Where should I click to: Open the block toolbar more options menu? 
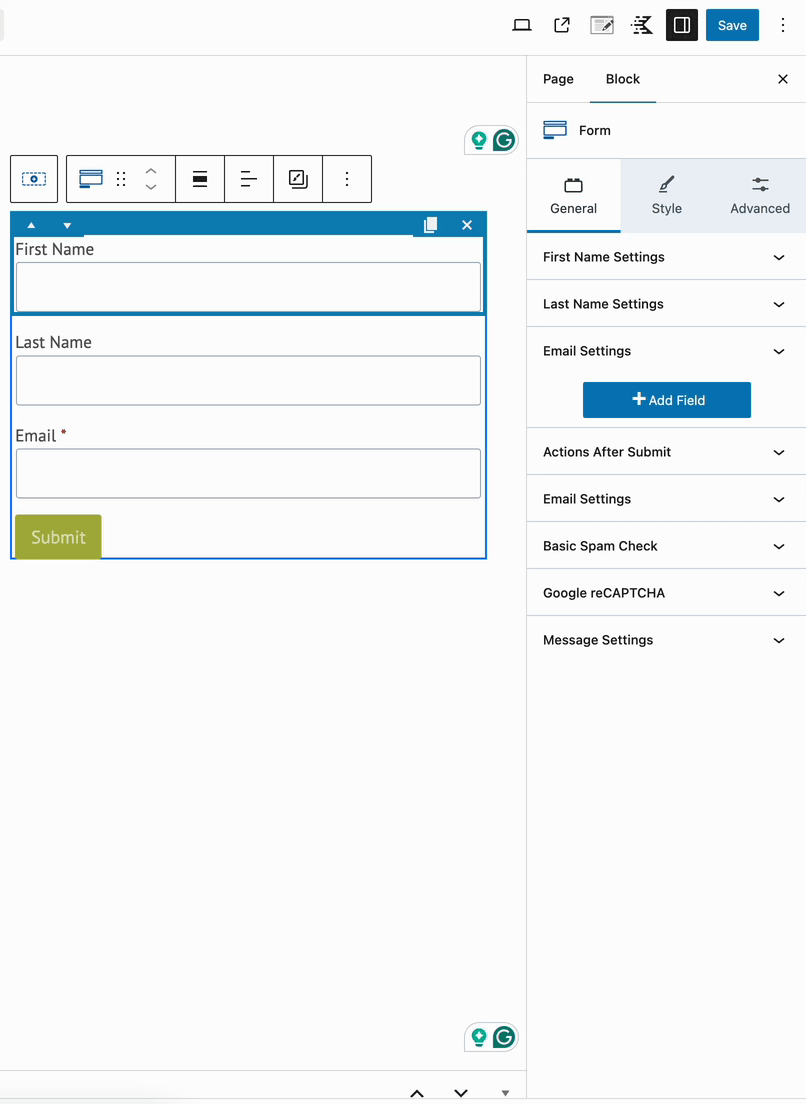point(347,179)
